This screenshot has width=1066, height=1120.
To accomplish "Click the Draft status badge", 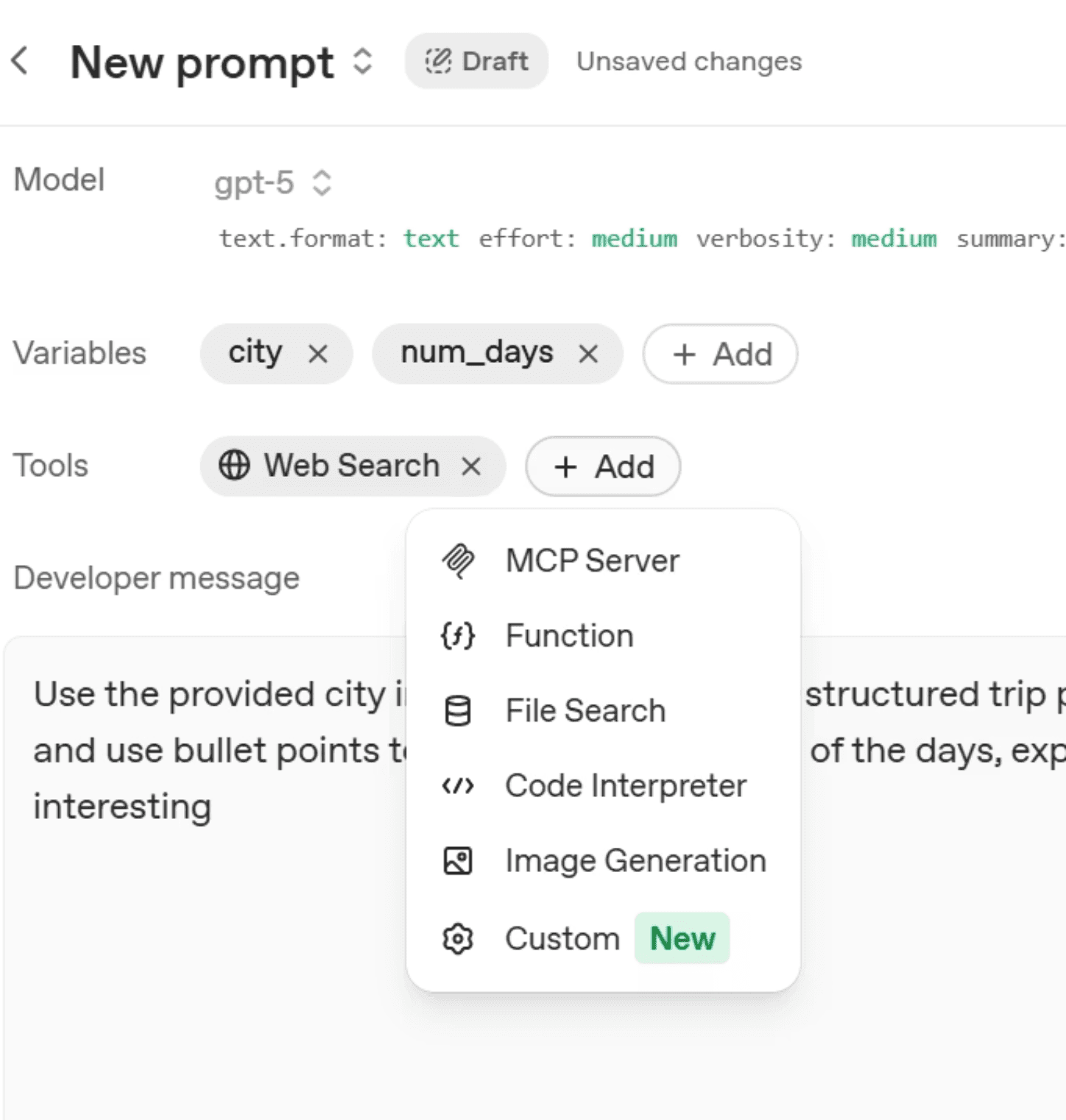I will point(476,61).
